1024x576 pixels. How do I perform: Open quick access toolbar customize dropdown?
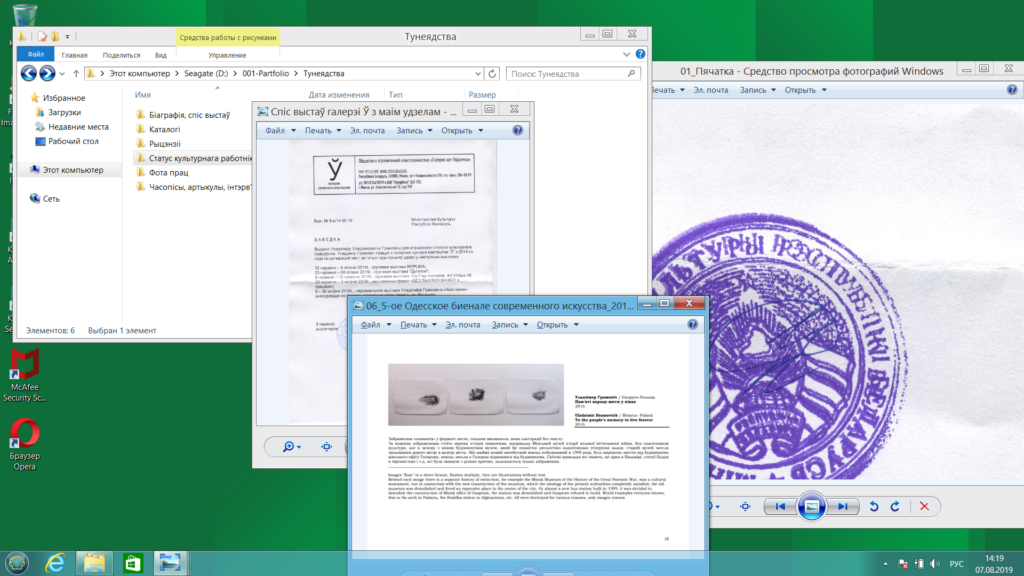tap(67, 37)
